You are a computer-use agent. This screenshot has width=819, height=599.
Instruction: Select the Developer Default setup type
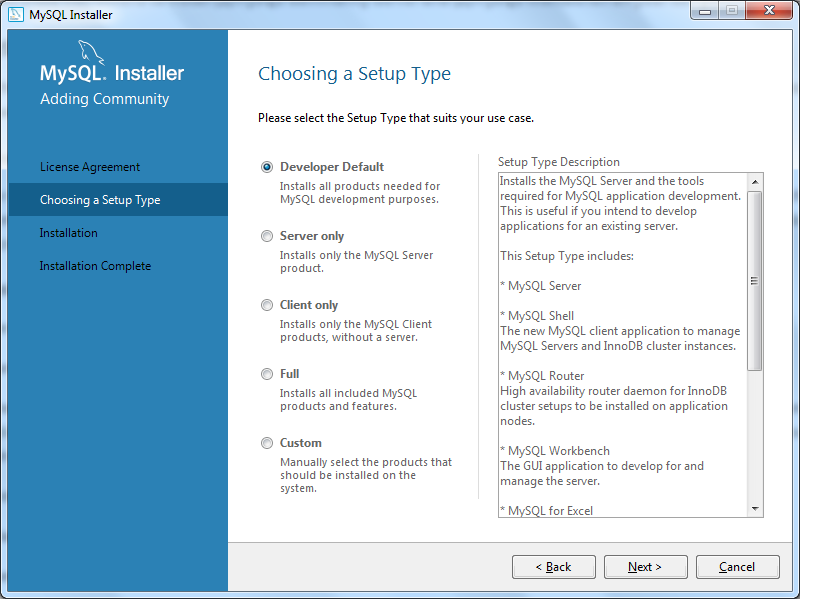coord(266,166)
